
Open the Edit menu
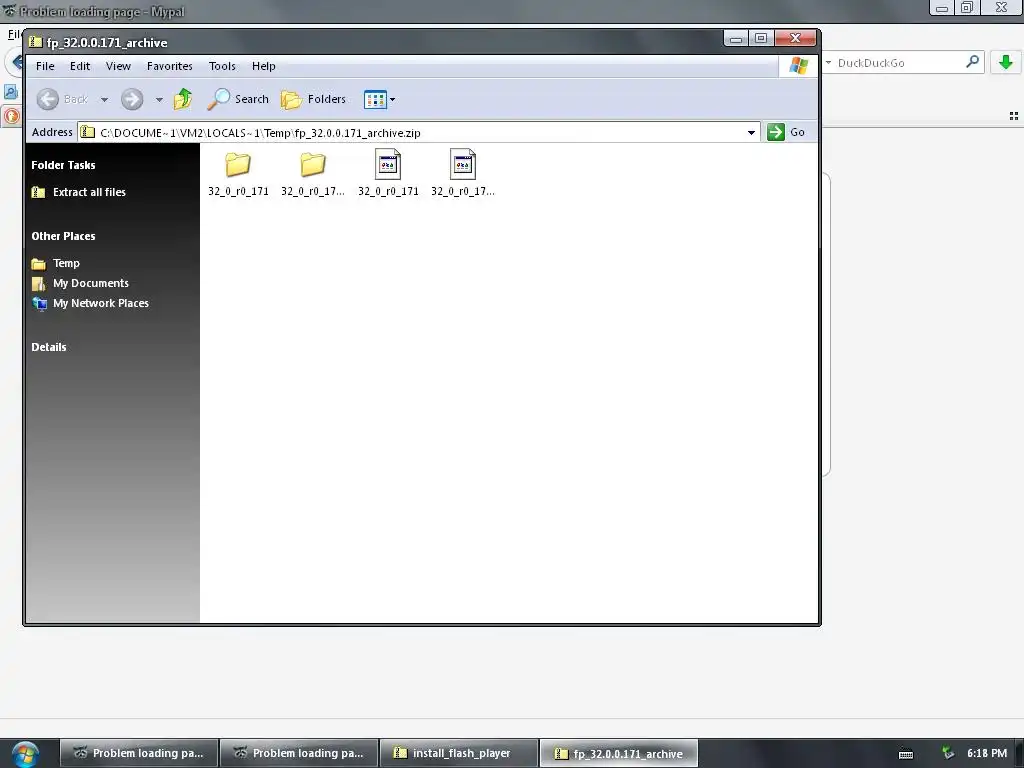pyautogui.click(x=80, y=66)
